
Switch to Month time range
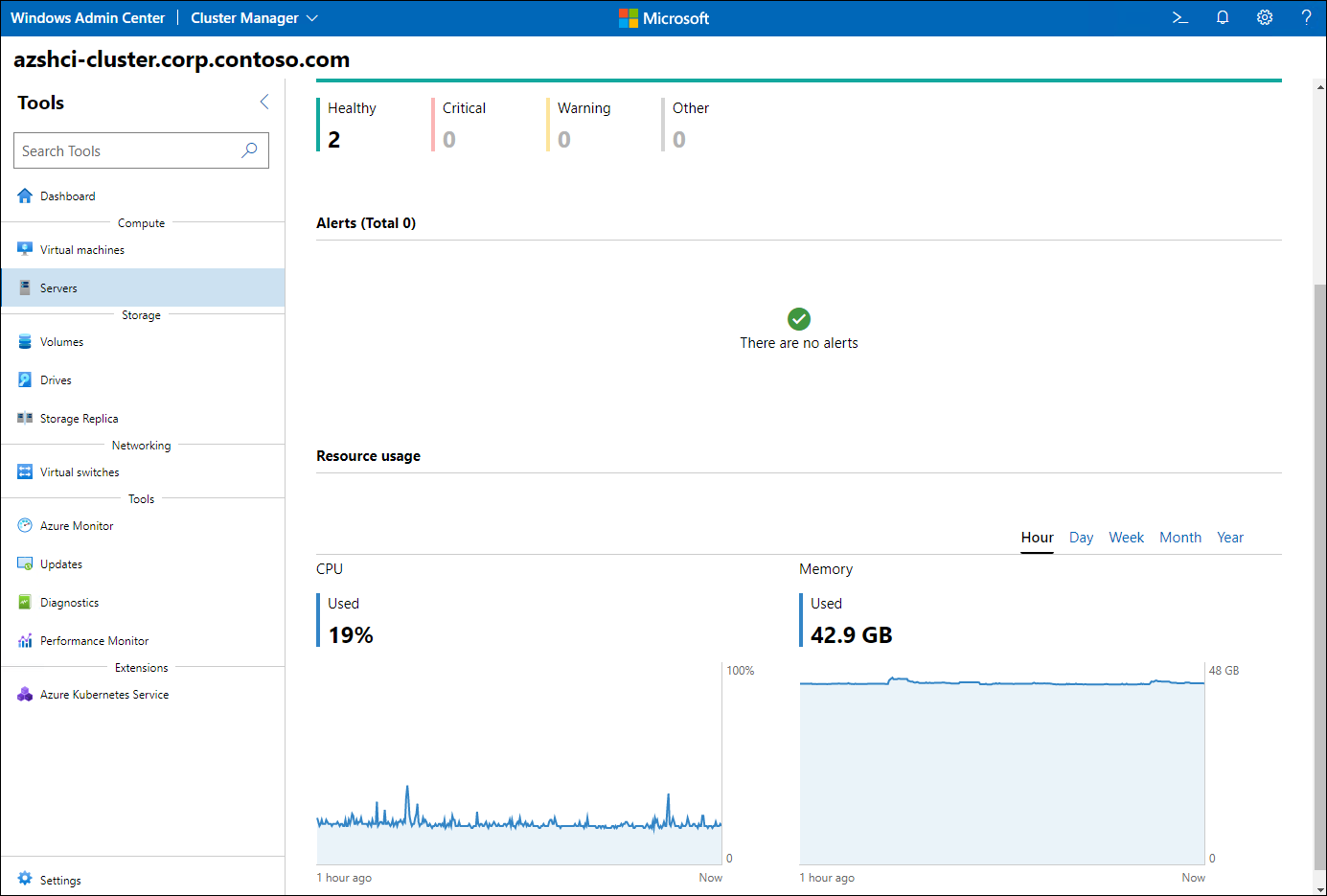click(x=1179, y=538)
